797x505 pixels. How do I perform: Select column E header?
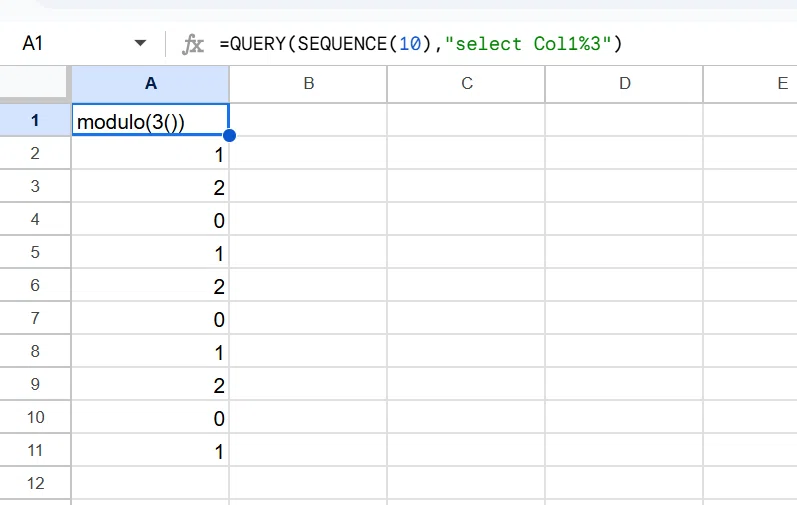click(x=751, y=84)
